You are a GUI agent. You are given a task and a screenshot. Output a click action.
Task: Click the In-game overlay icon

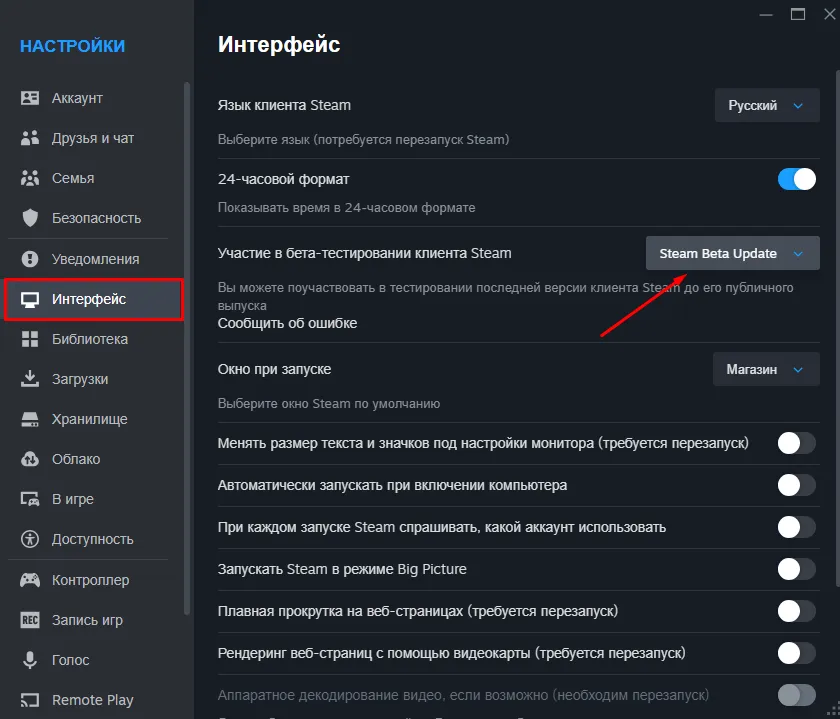point(30,499)
